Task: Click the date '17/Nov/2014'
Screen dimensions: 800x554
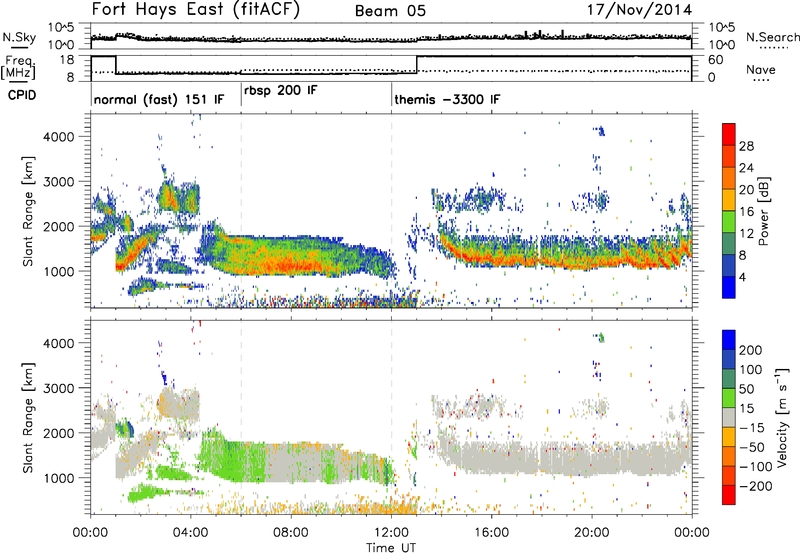Action: tap(639, 10)
